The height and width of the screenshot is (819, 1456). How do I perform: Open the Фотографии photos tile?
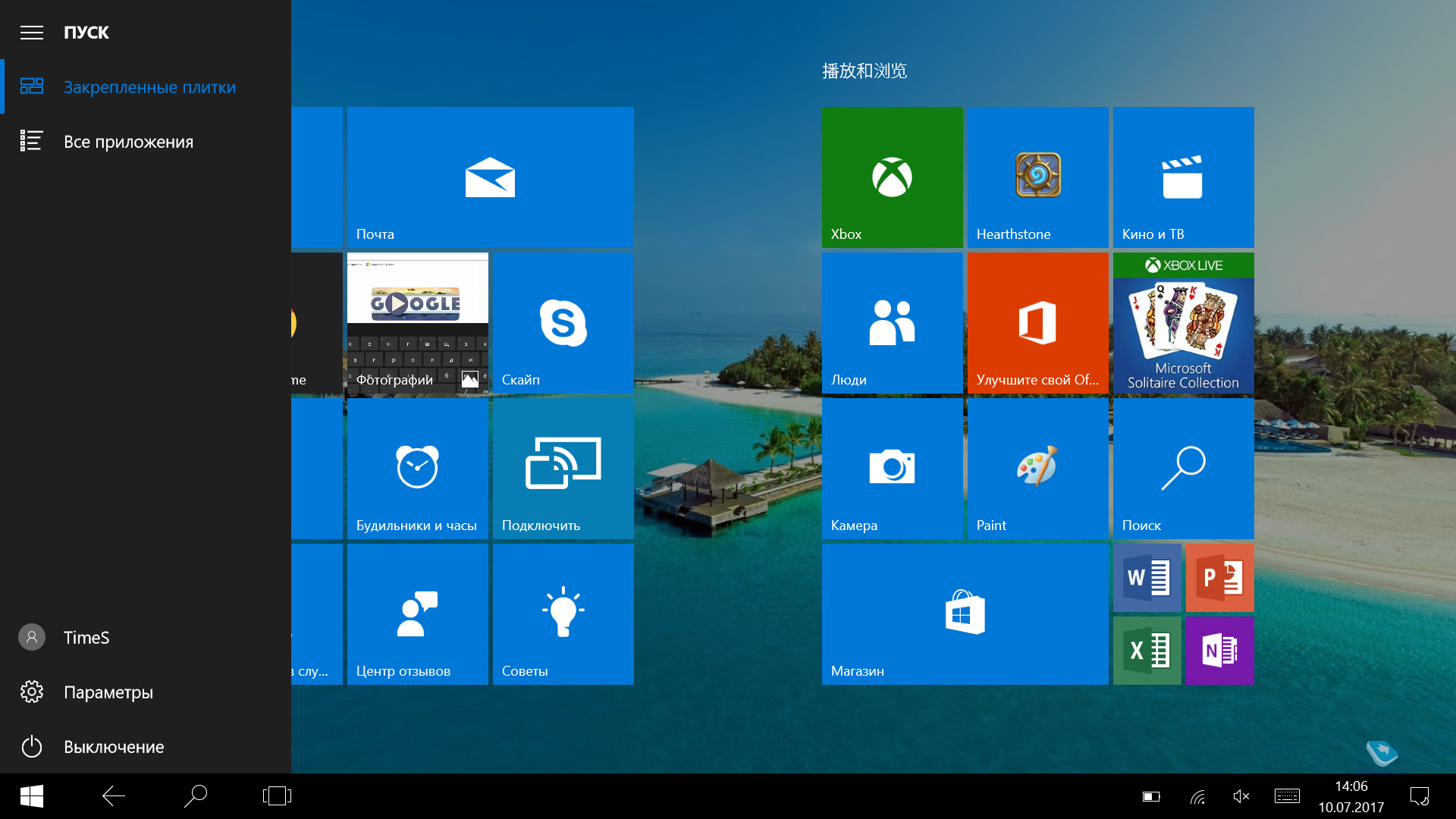pyautogui.click(x=417, y=323)
